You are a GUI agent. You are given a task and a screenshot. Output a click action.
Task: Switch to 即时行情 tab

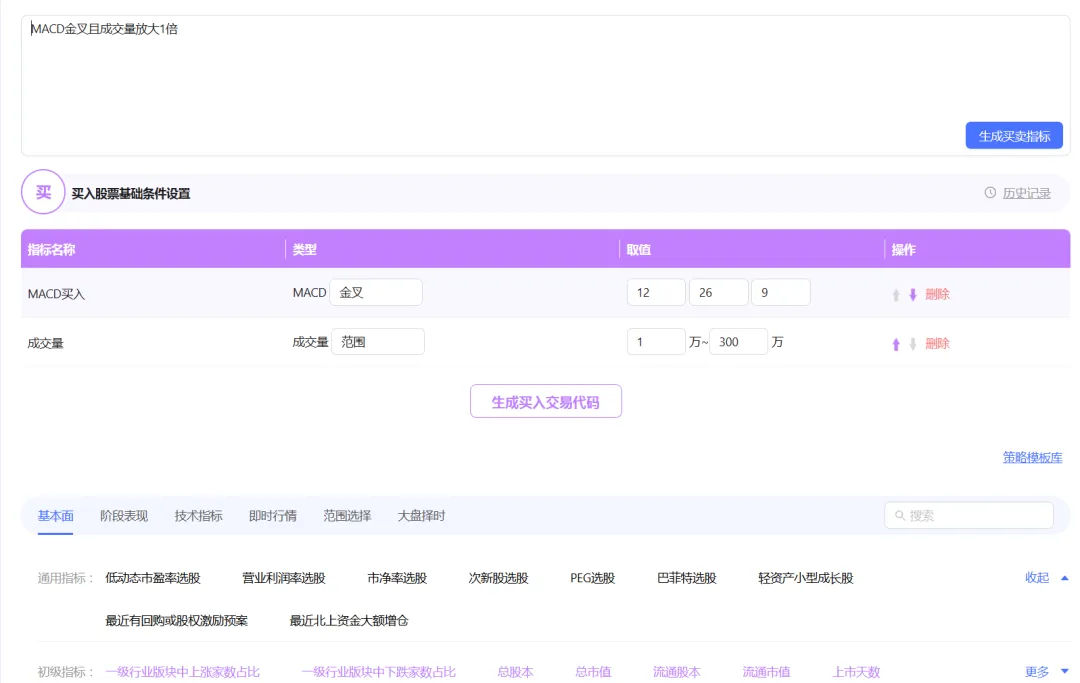(x=273, y=516)
